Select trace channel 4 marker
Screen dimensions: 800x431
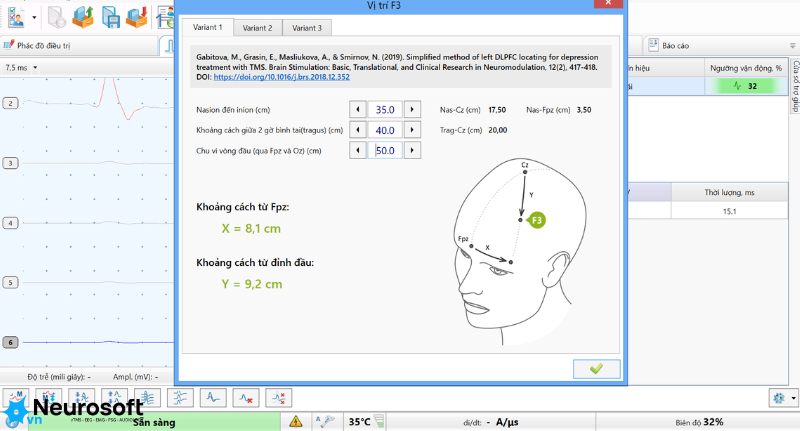pos(10,223)
